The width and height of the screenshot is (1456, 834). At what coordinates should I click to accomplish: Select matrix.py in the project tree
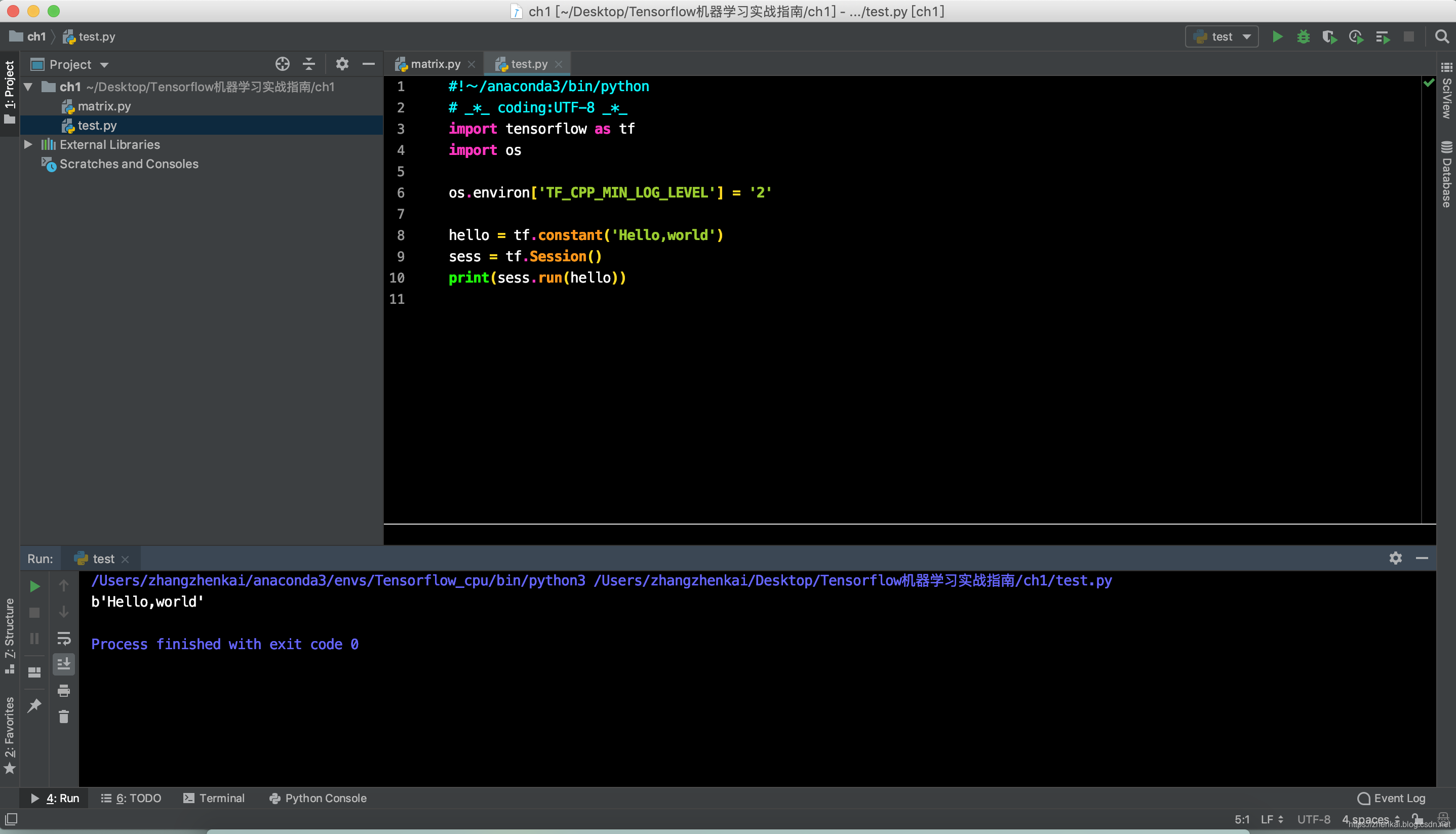[x=104, y=106]
